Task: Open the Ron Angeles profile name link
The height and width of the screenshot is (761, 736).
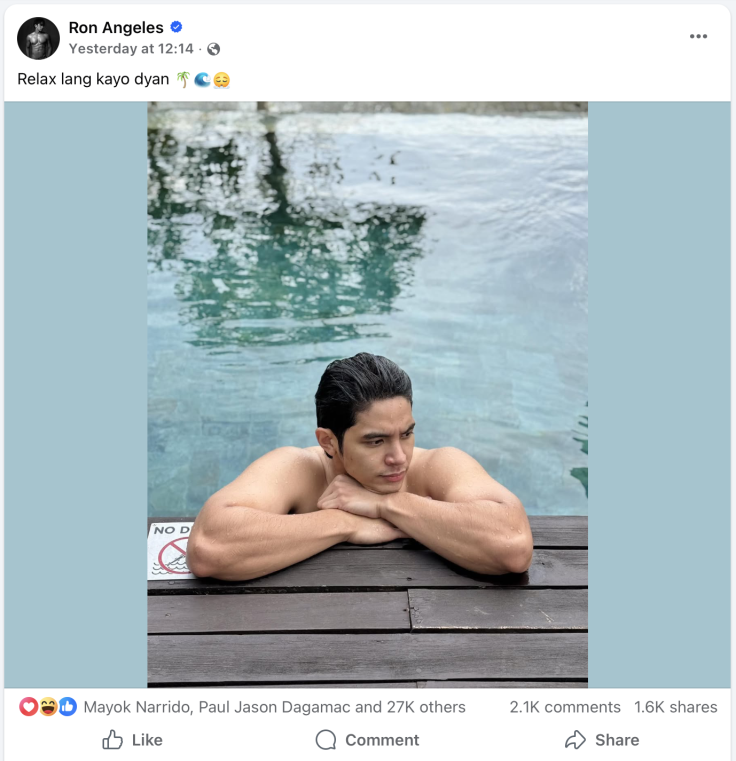Action: pos(116,28)
